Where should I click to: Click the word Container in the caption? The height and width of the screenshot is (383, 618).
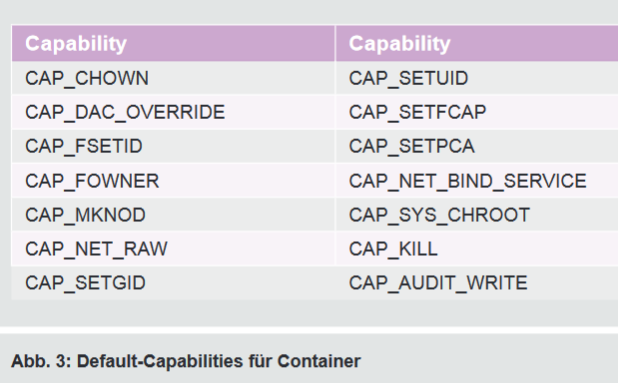(319, 361)
